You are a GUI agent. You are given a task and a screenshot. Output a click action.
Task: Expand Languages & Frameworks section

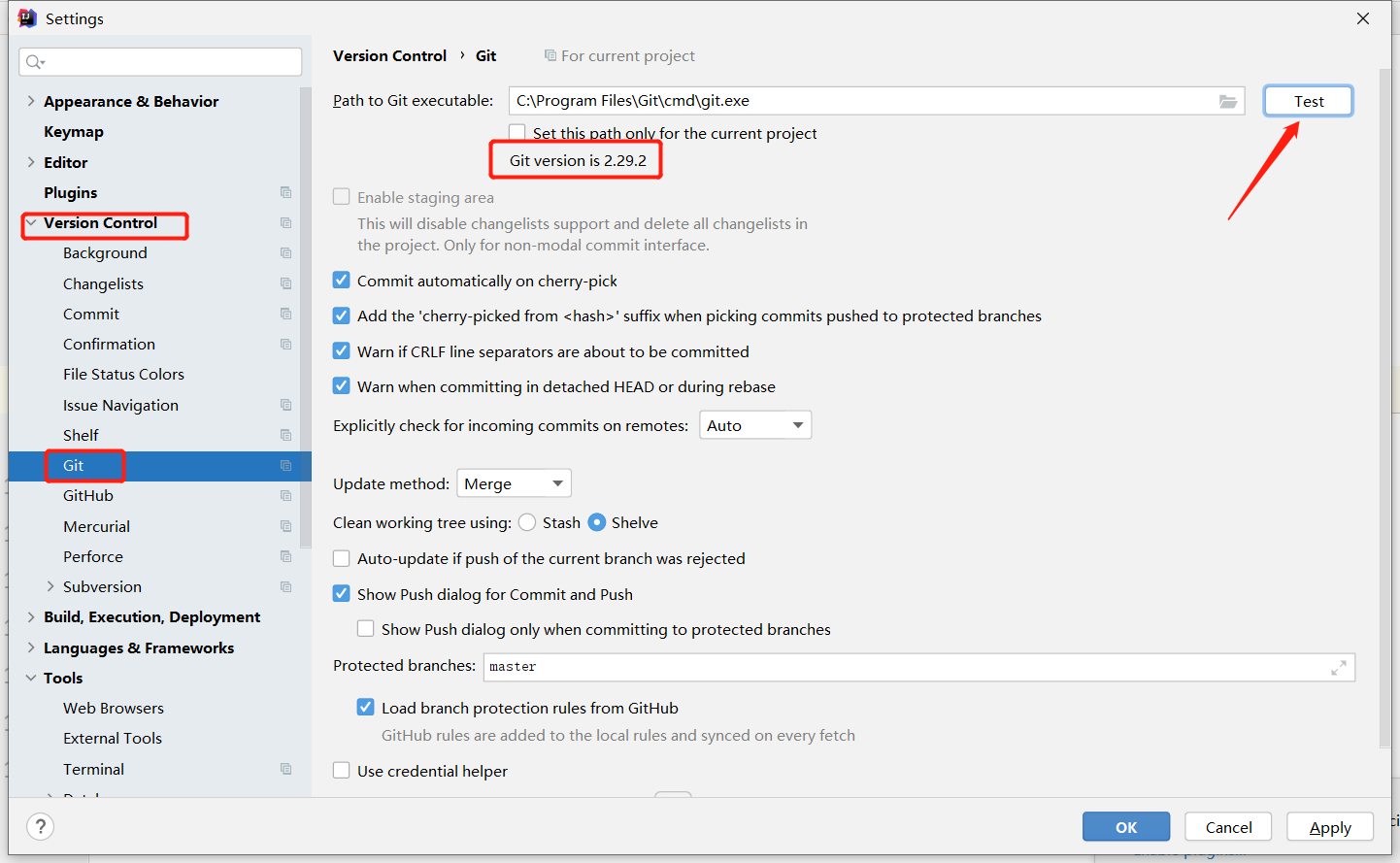tap(31, 647)
